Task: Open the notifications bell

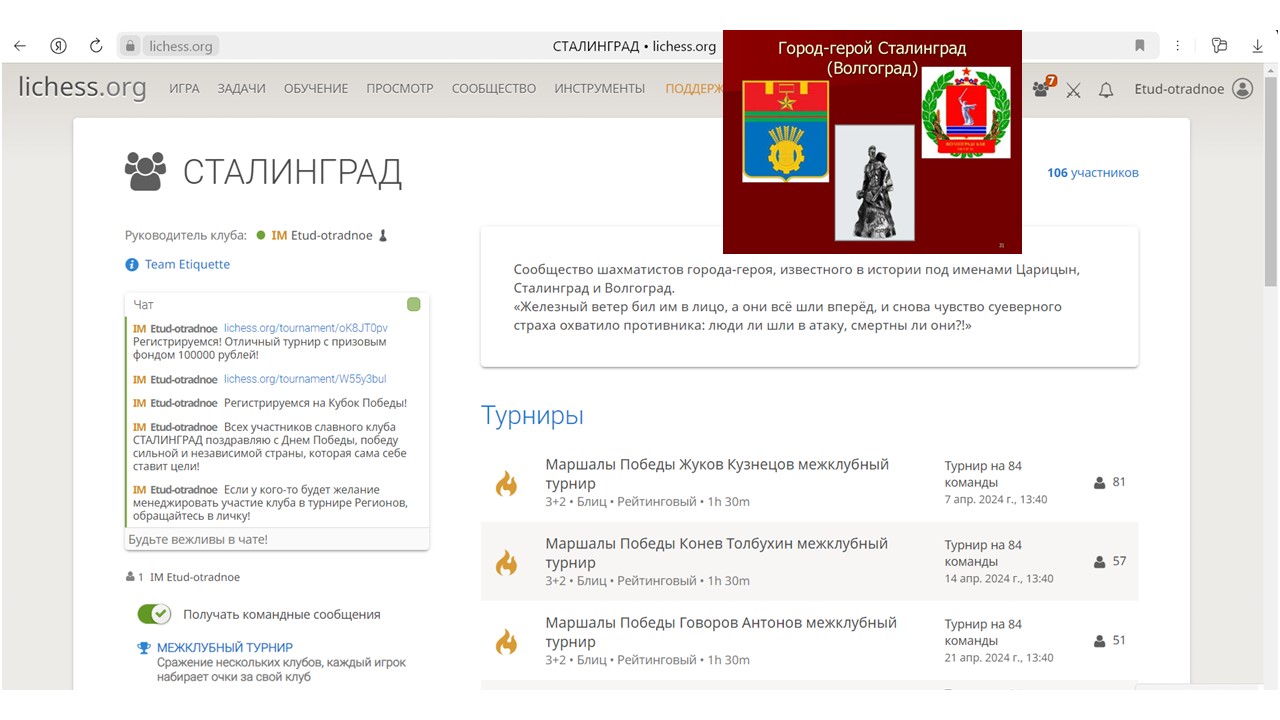Action: point(1106,90)
